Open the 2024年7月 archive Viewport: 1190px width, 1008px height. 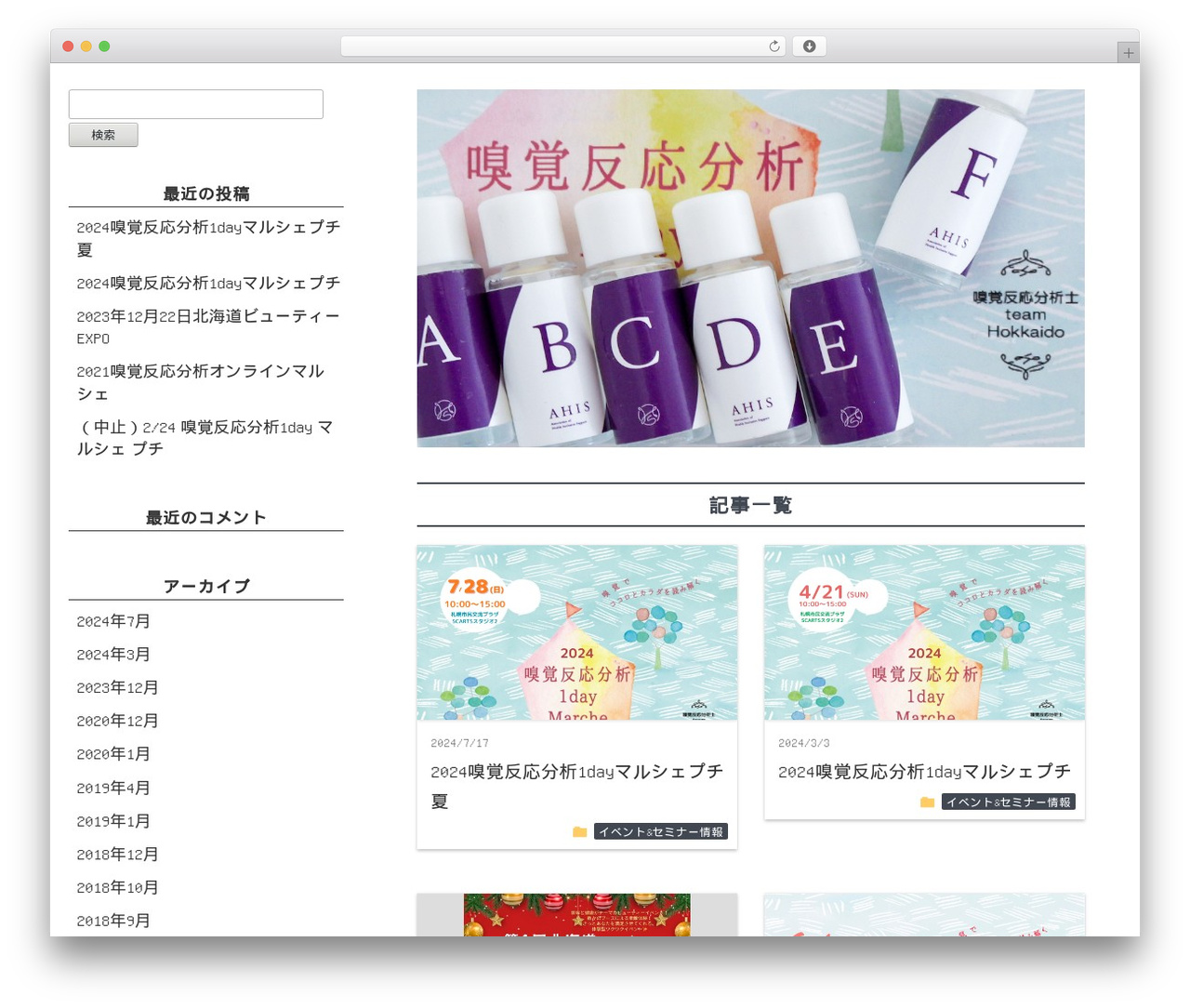(x=113, y=621)
